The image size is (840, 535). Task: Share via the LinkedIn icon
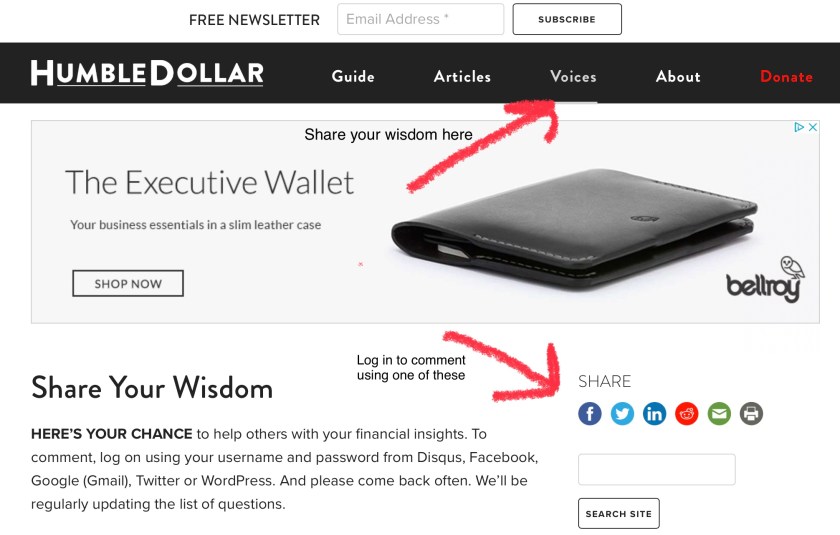click(655, 413)
